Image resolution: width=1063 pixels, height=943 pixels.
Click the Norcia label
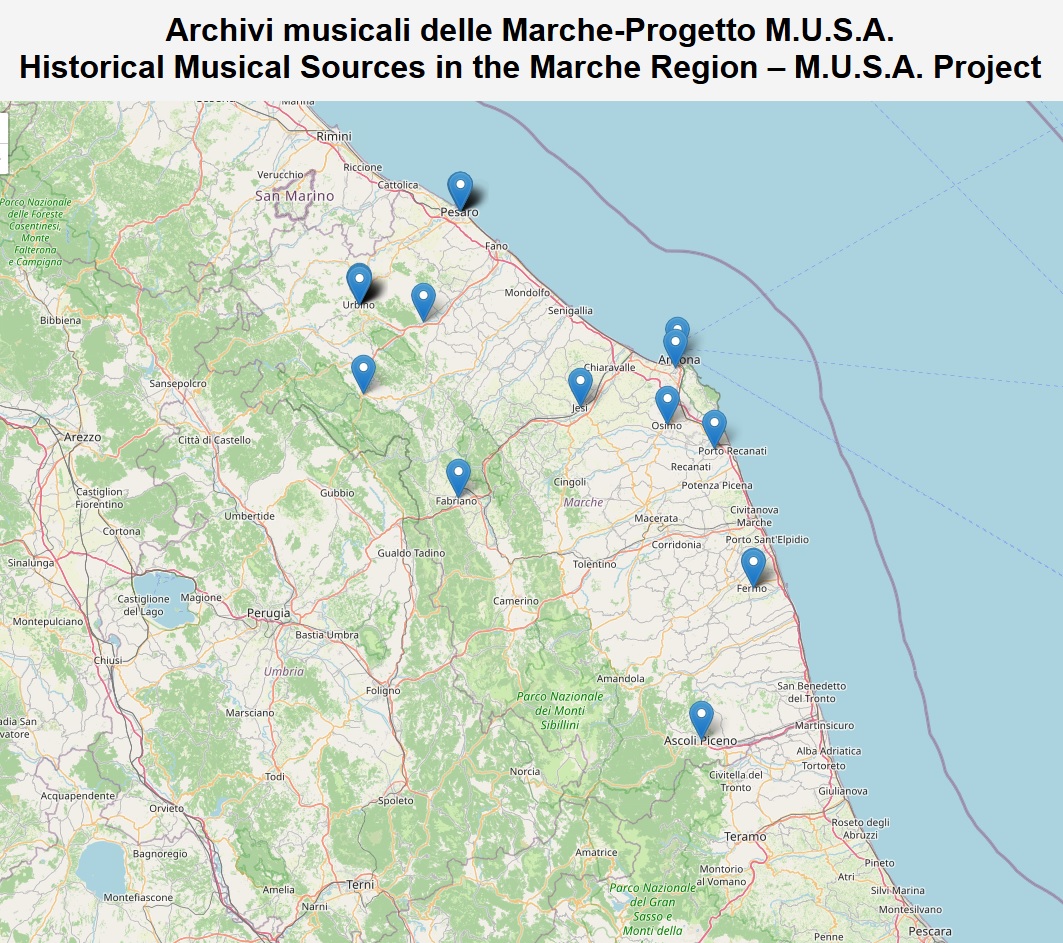click(525, 771)
